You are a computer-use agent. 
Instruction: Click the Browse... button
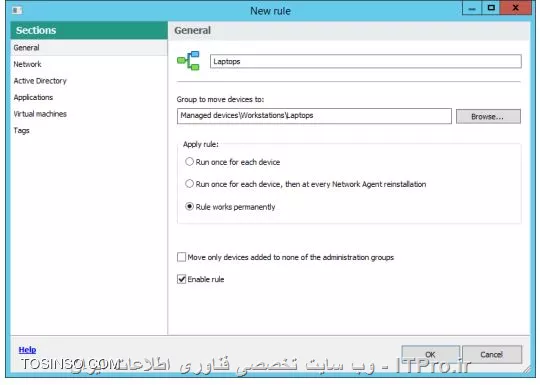[488, 116]
